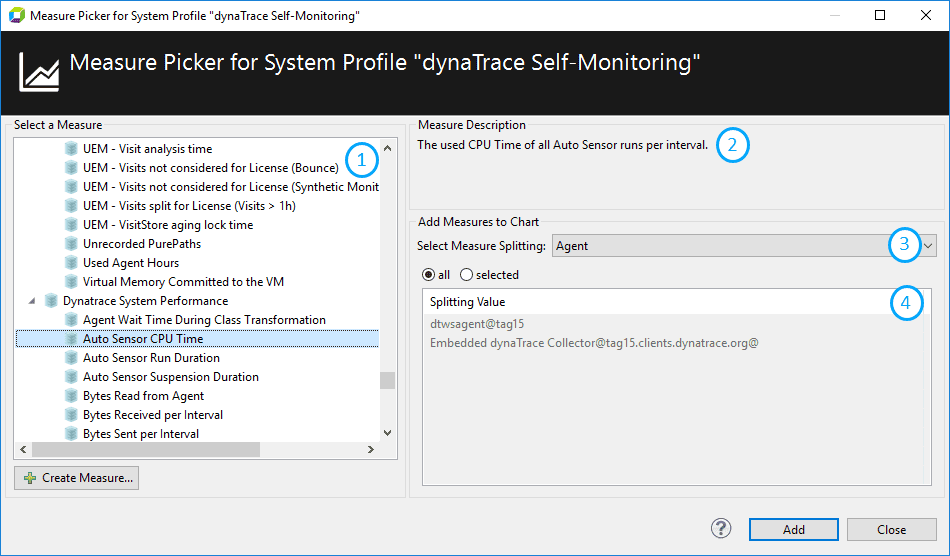Click the Create Measure... button
Screen dimensions: 950x556
[x=76, y=478]
